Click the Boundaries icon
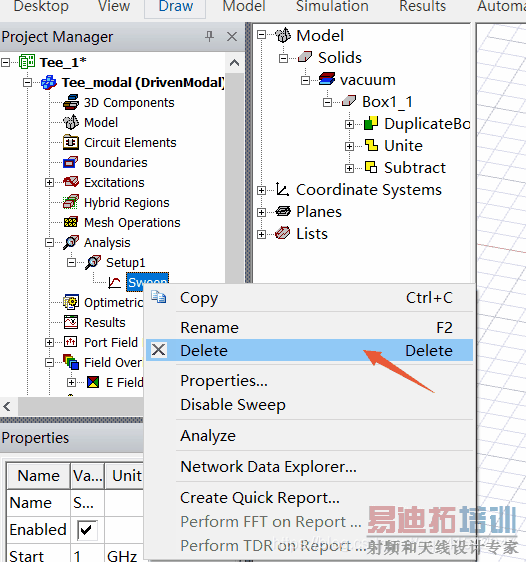 pyautogui.click(x=71, y=162)
